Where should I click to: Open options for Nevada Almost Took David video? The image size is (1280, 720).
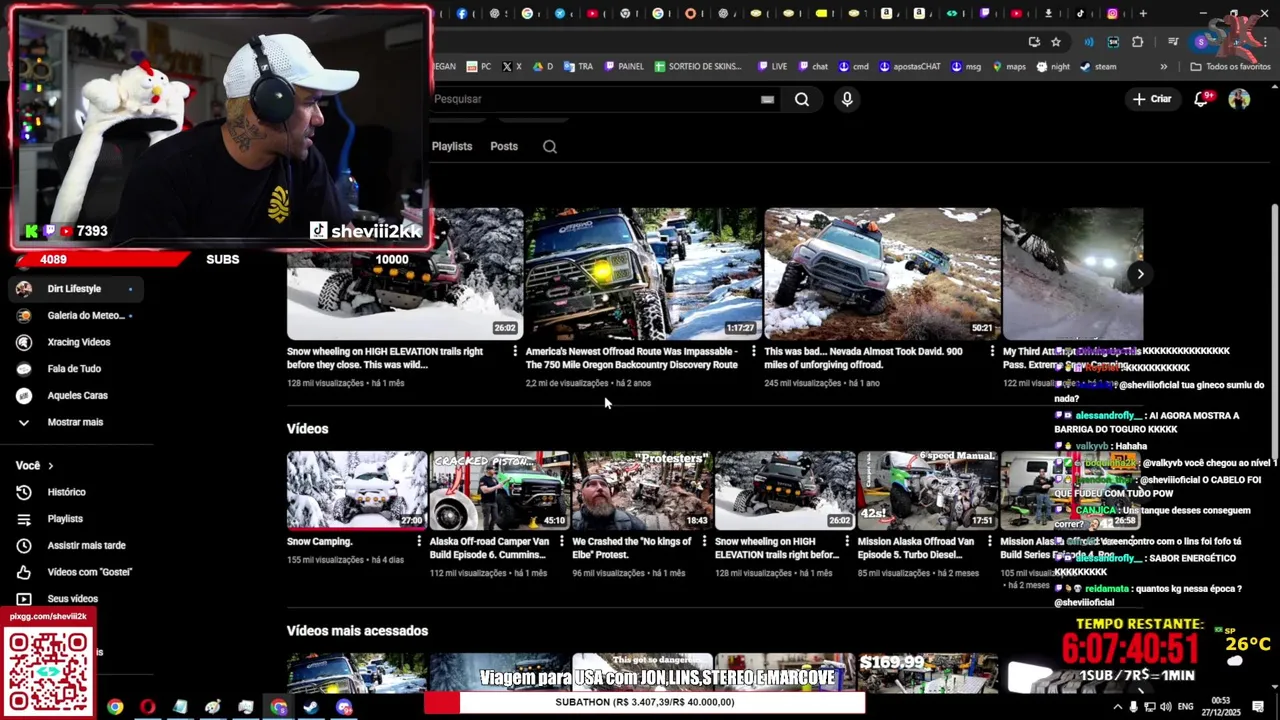992,351
